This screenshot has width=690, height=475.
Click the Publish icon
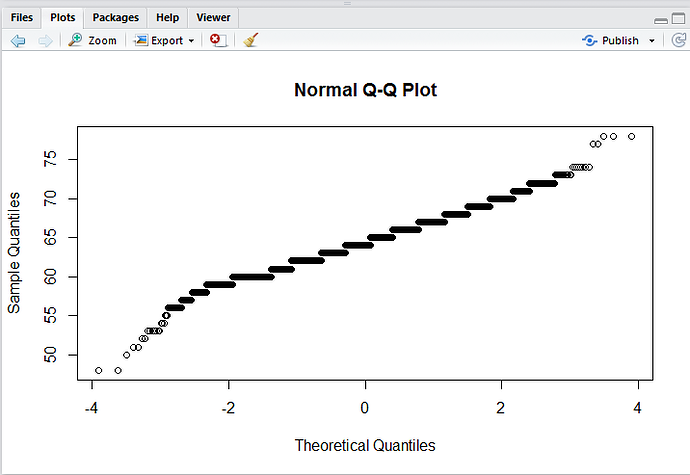click(x=589, y=41)
